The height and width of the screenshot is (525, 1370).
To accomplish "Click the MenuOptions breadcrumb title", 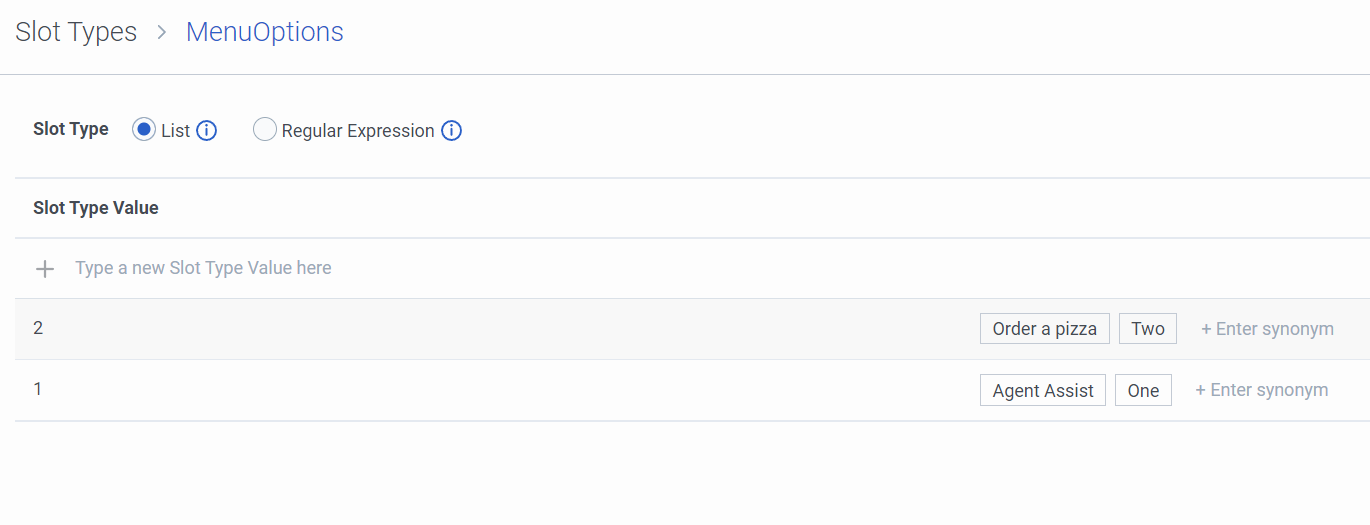I will (x=264, y=32).
